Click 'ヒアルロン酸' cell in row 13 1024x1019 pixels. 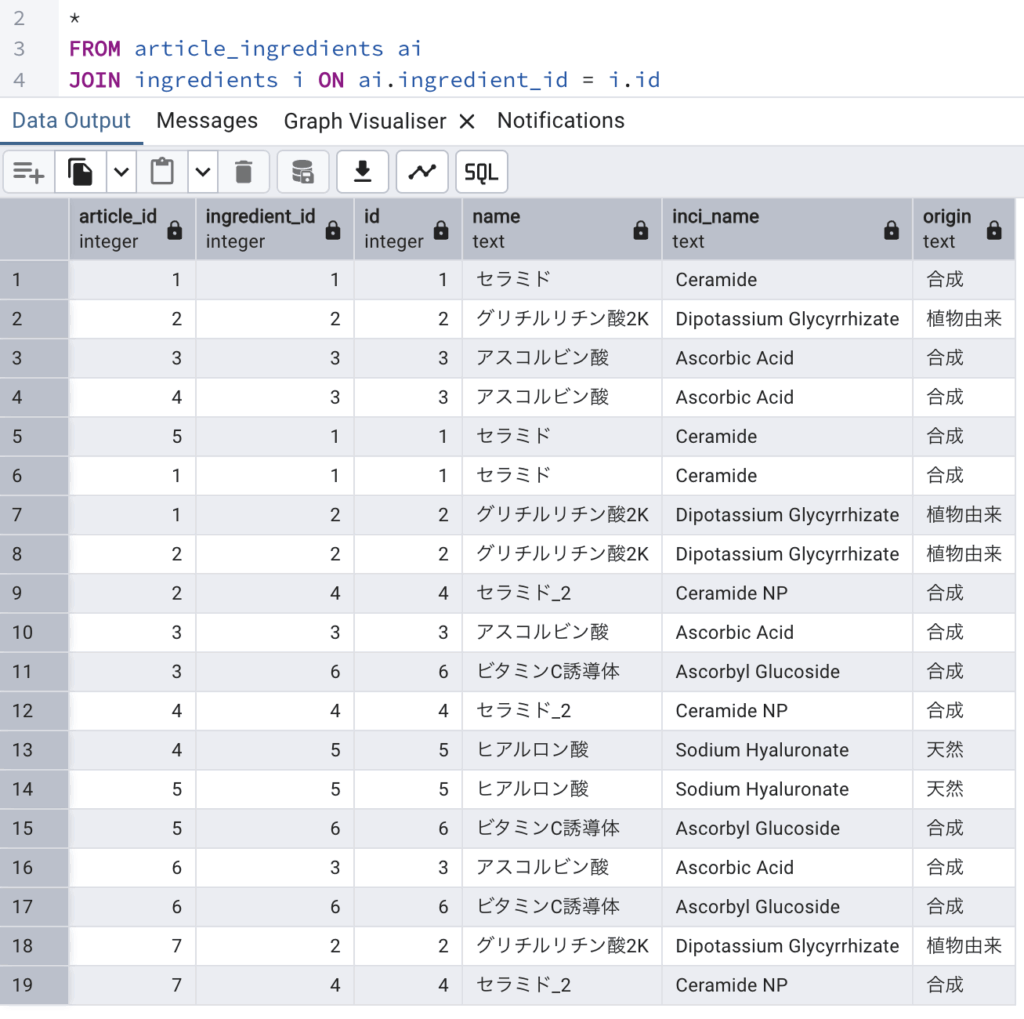(x=562, y=750)
